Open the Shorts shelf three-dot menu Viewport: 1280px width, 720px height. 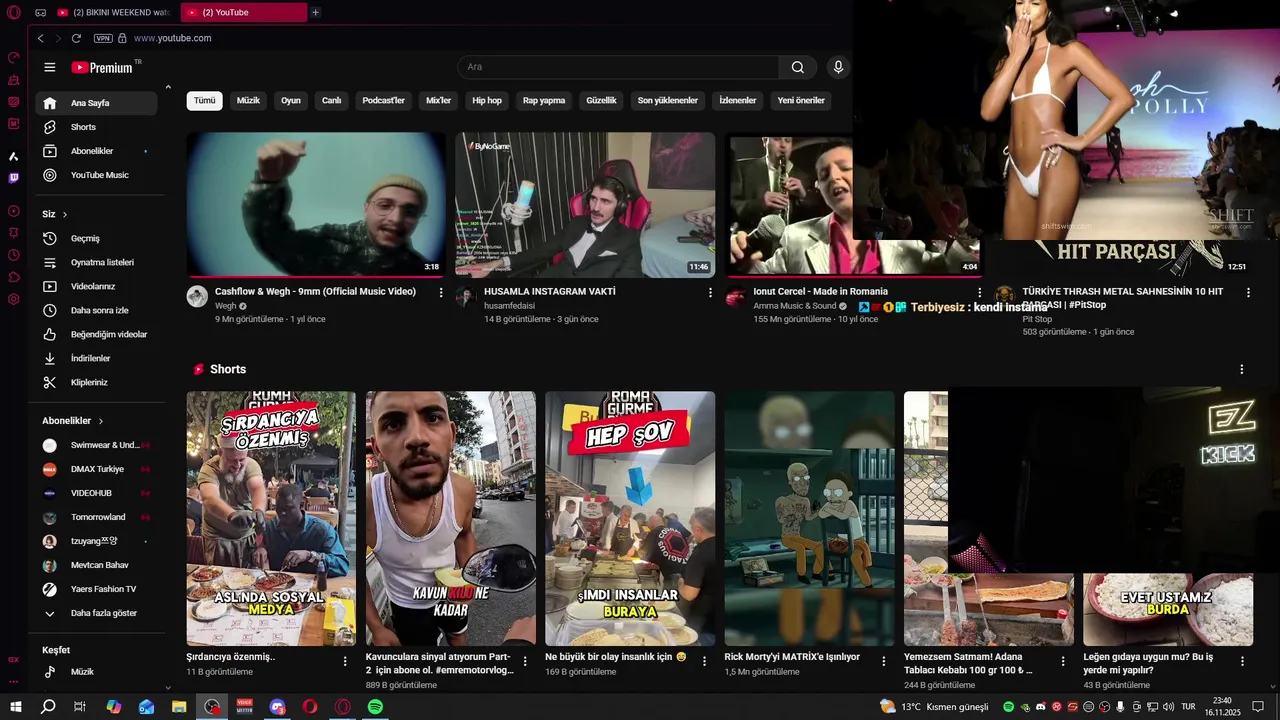[x=1242, y=369]
